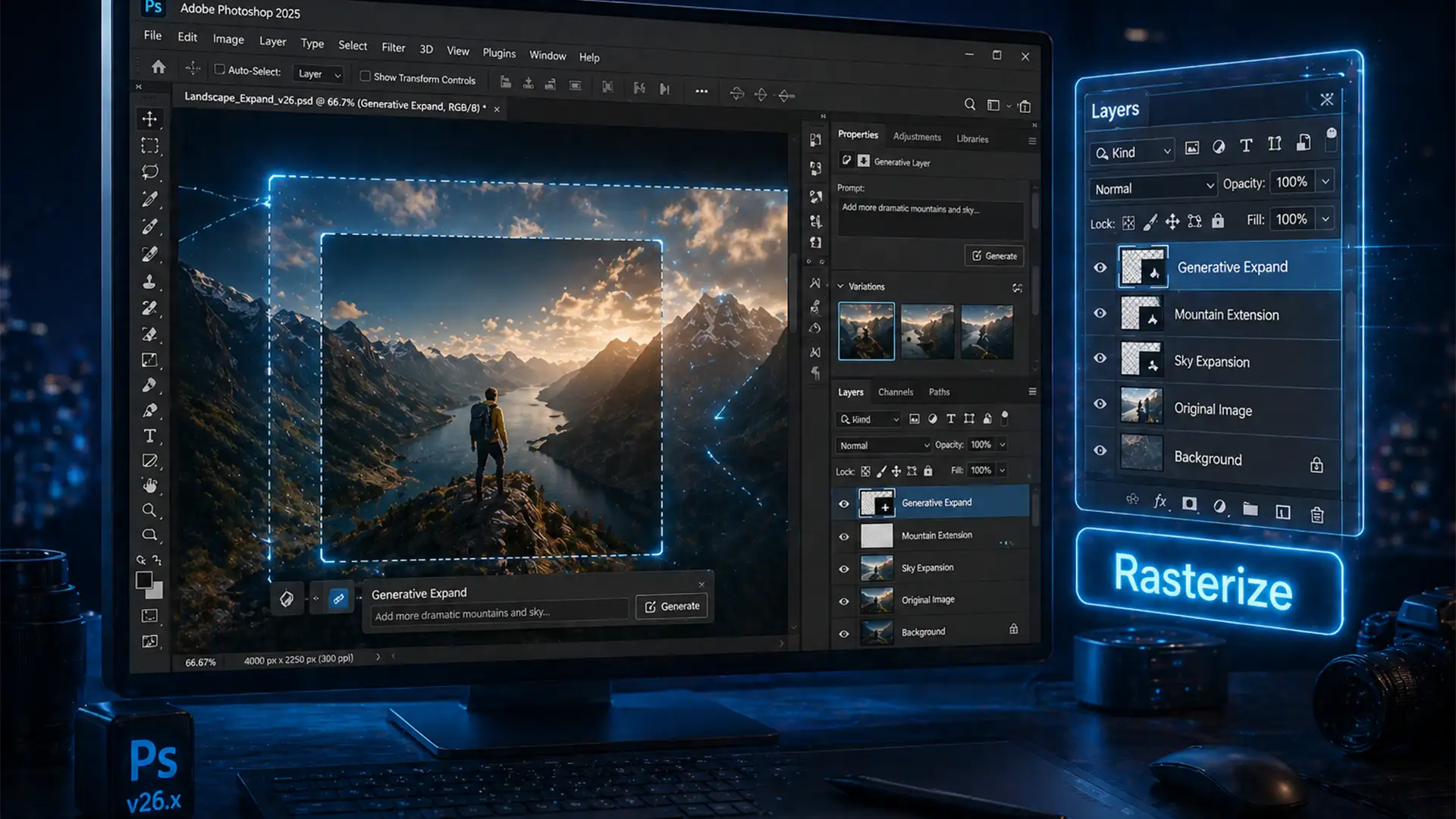Collapse the Variations section
The width and height of the screenshot is (1456, 819).
tap(840, 287)
